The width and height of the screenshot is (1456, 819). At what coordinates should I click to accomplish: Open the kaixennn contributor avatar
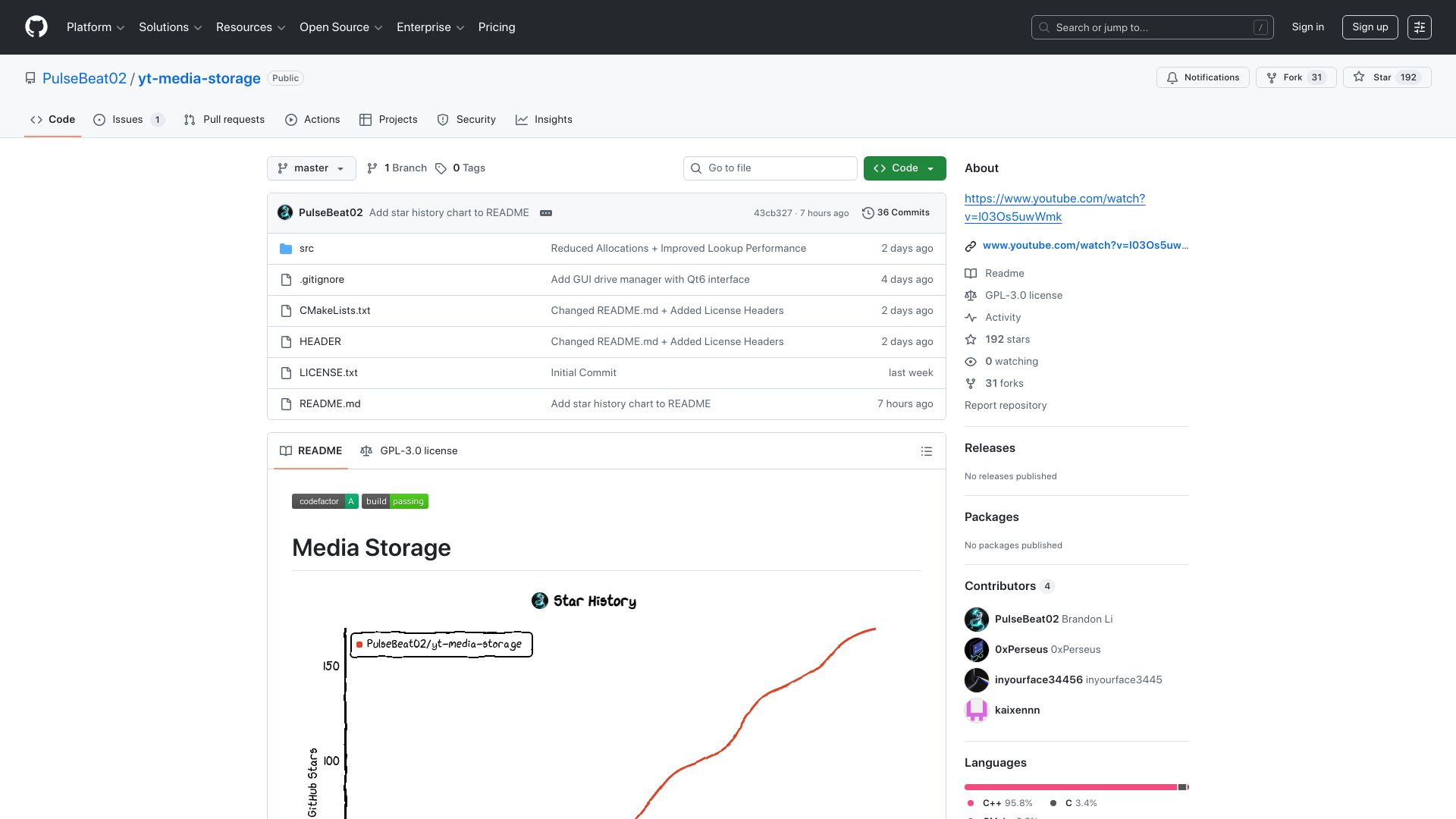[x=977, y=711]
